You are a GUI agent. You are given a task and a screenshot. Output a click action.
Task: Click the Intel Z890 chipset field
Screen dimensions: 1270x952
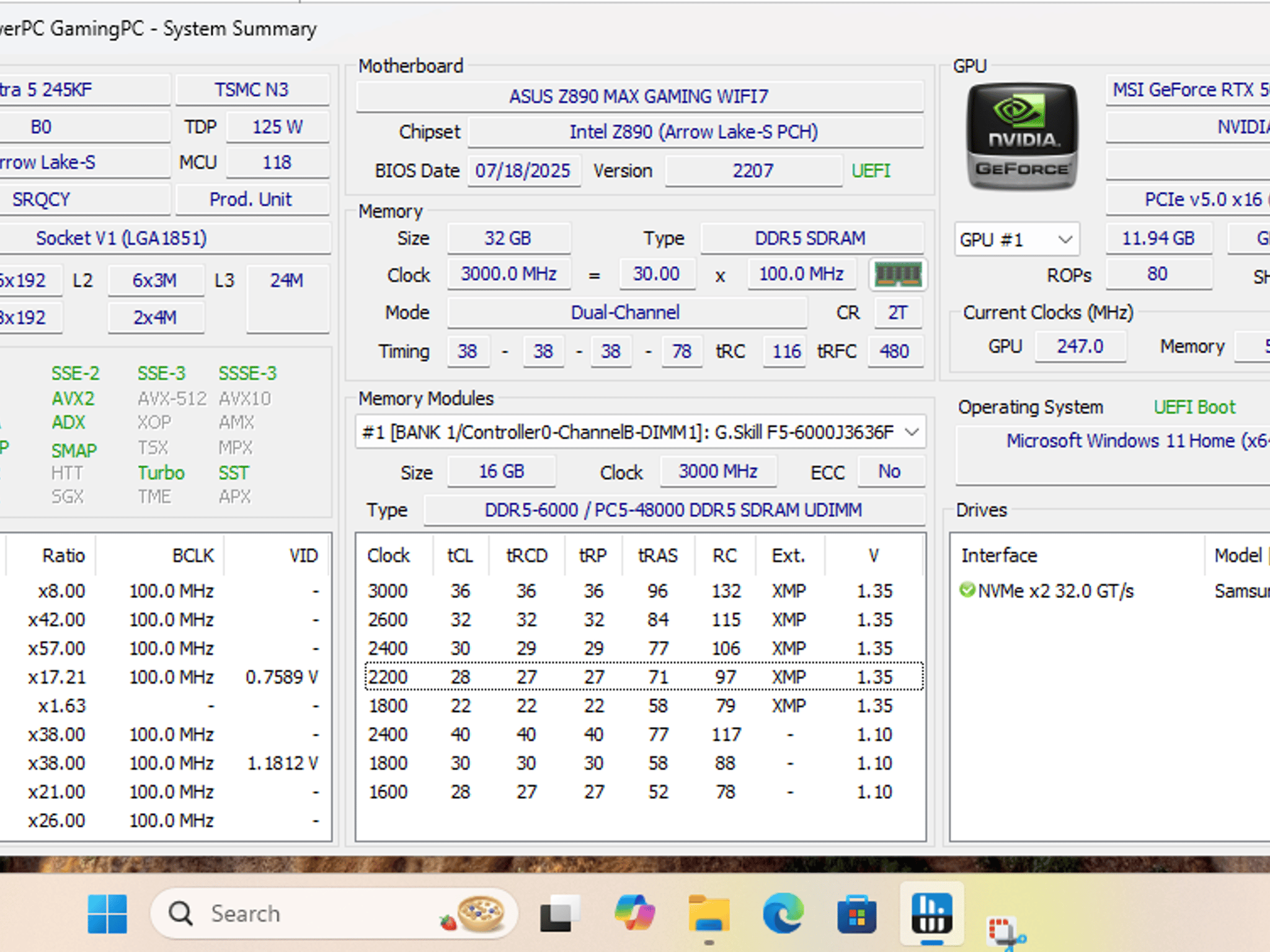(x=695, y=131)
